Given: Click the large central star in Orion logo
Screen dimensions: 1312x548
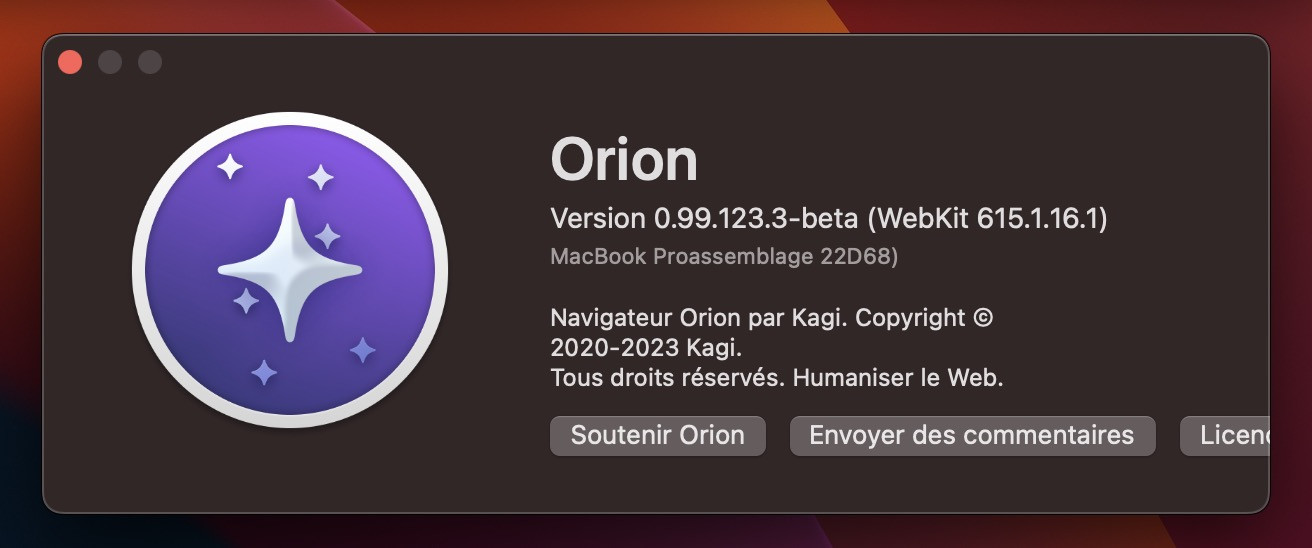Looking at the screenshot, I should [289, 268].
